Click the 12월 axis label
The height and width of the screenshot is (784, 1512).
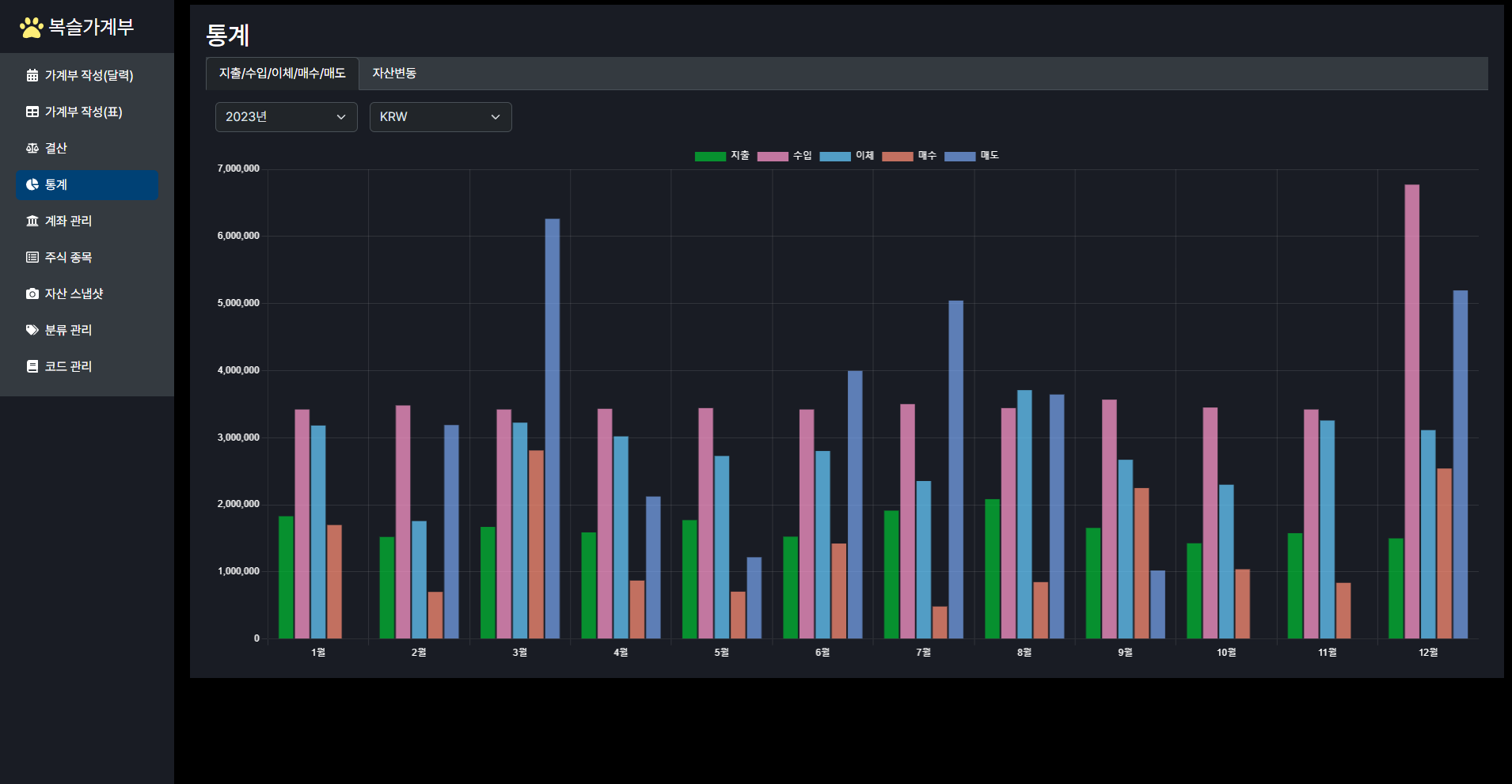(1428, 653)
